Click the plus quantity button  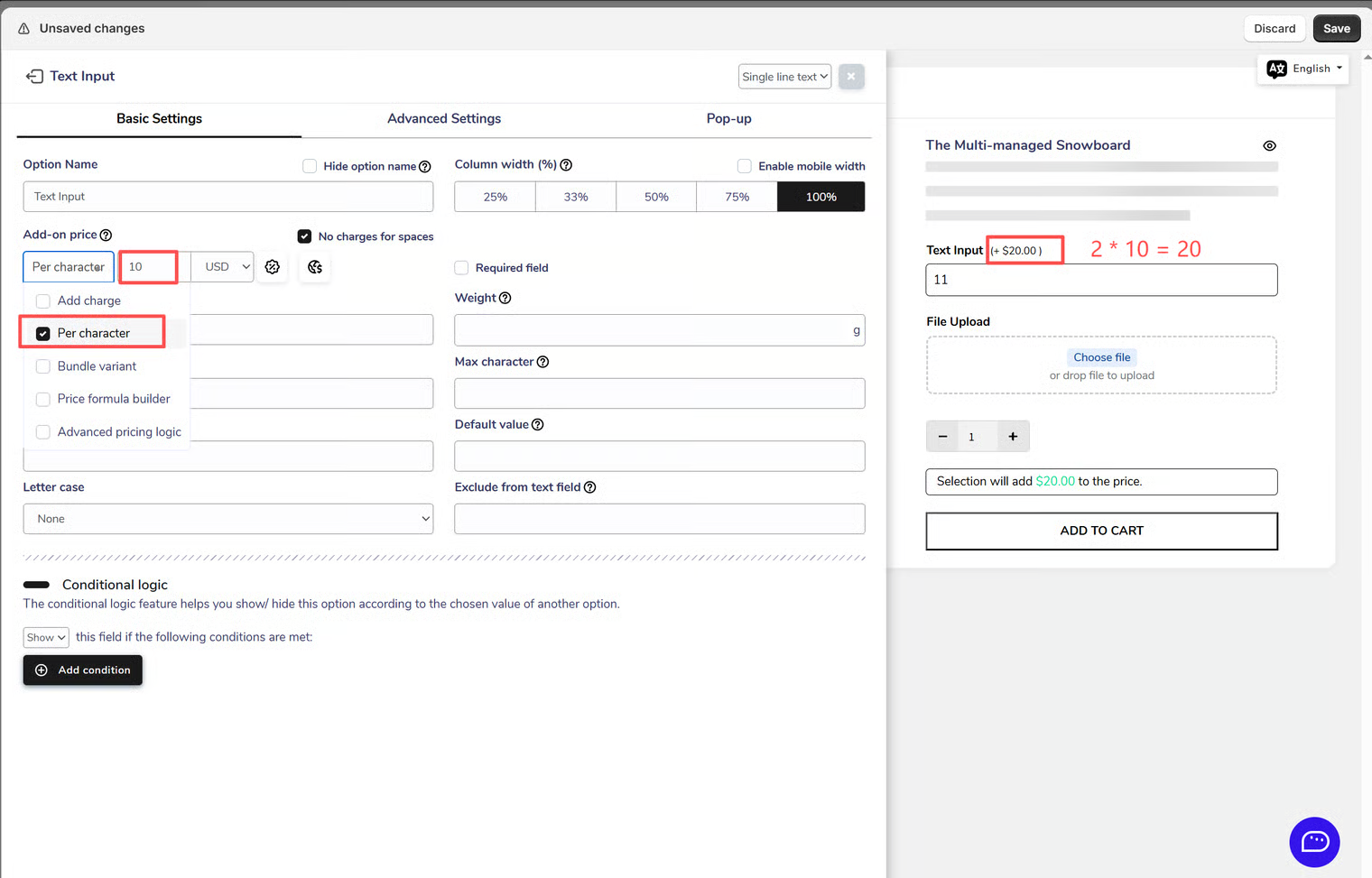coord(1013,437)
